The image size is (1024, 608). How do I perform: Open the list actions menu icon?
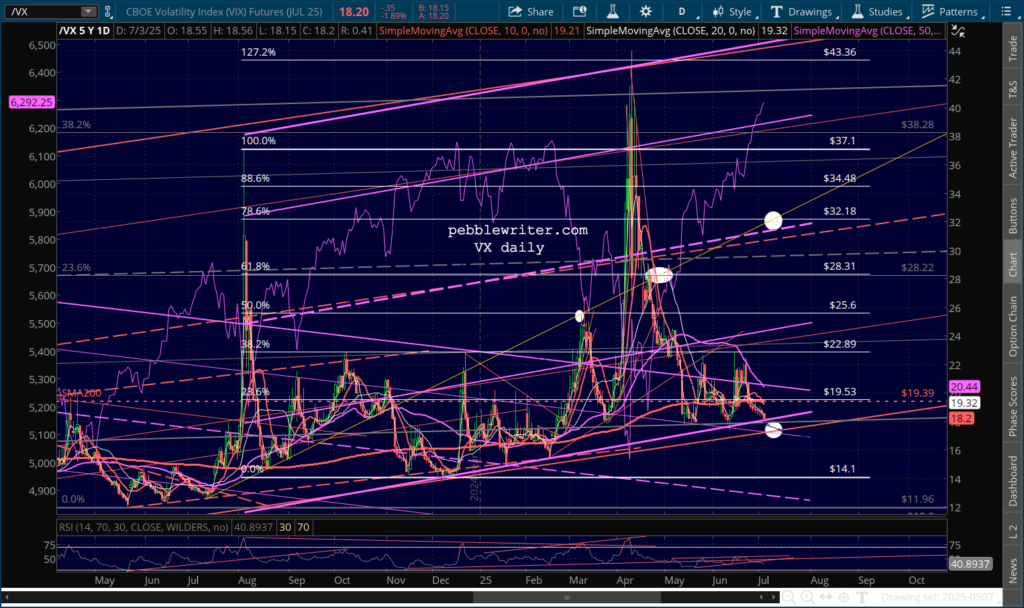pyautogui.click(x=1006, y=12)
